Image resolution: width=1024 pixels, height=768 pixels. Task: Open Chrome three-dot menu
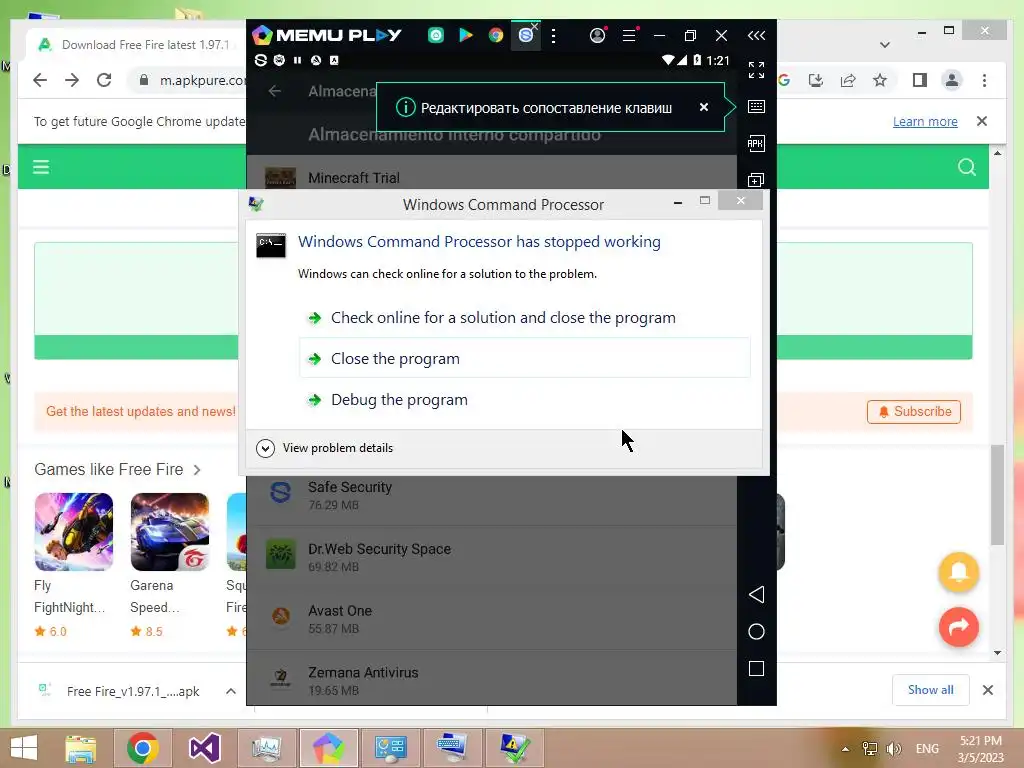tap(984, 80)
